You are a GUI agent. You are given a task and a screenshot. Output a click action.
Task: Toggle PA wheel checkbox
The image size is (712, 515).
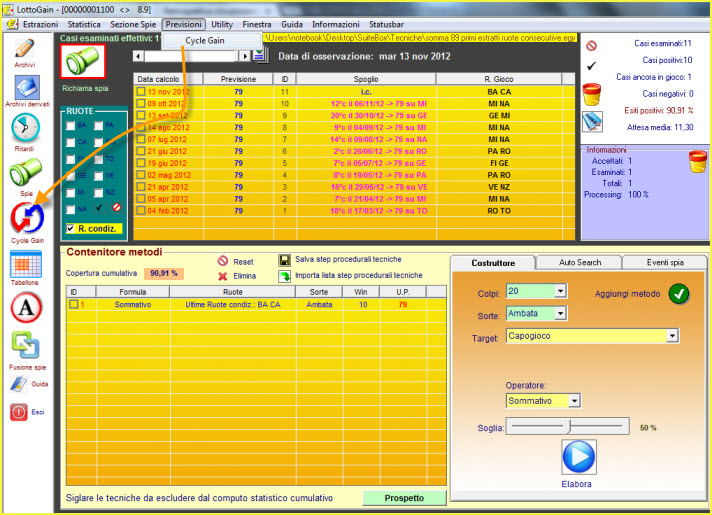point(99,125)
